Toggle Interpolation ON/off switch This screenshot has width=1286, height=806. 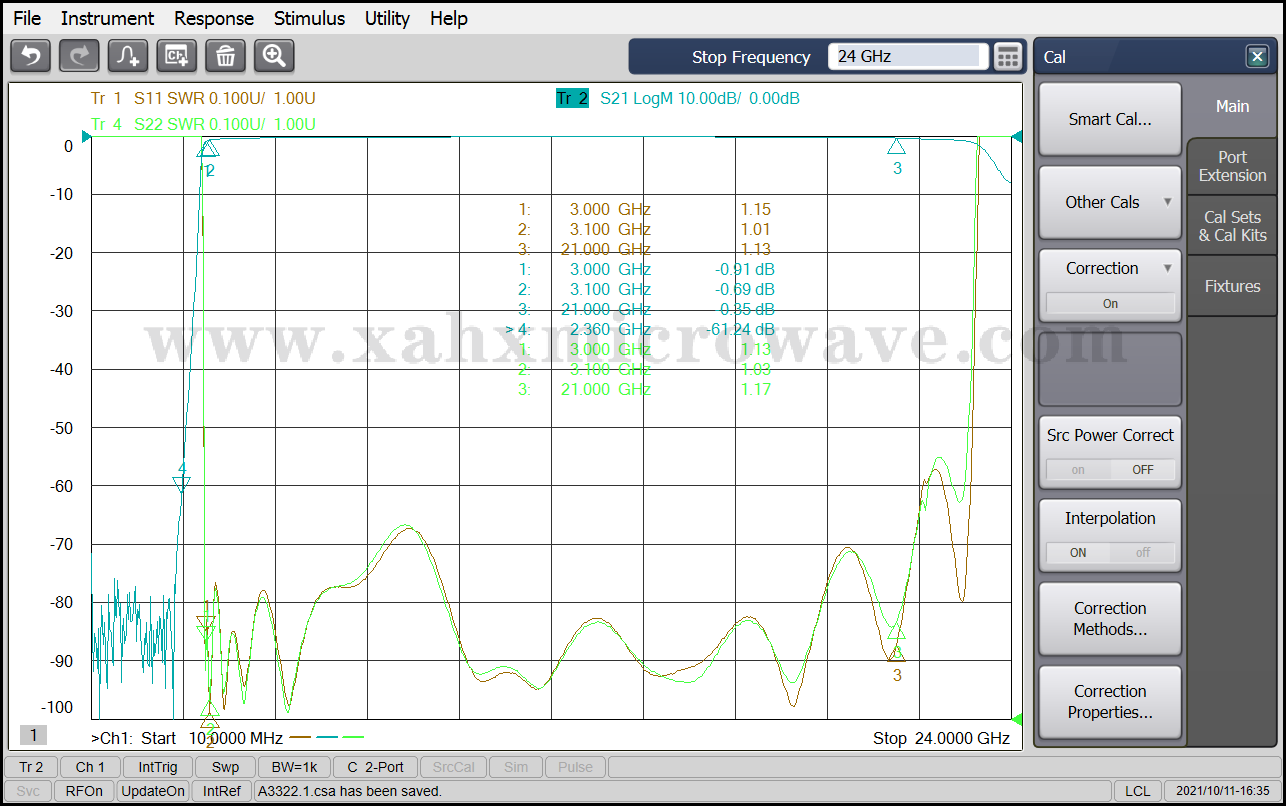click(x=1110, y=552)
